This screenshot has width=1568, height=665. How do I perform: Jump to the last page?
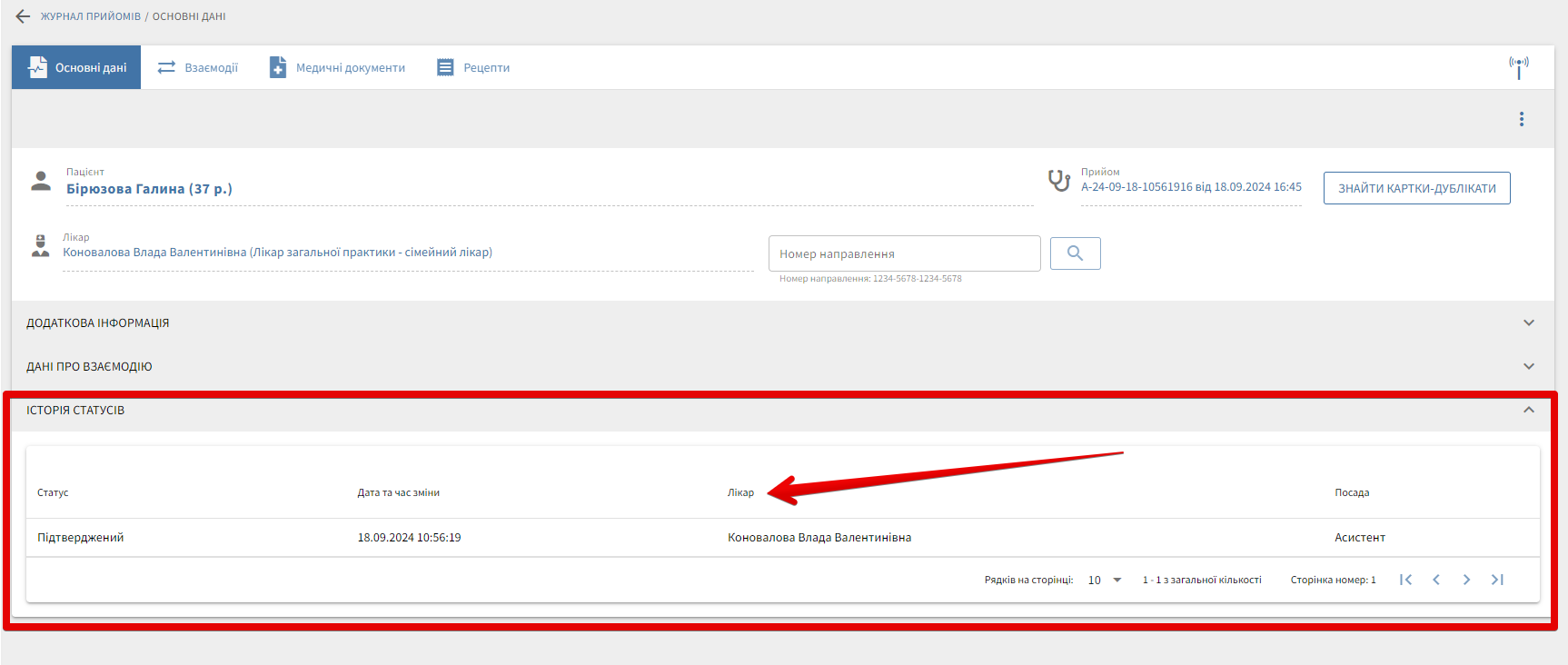1497,580
